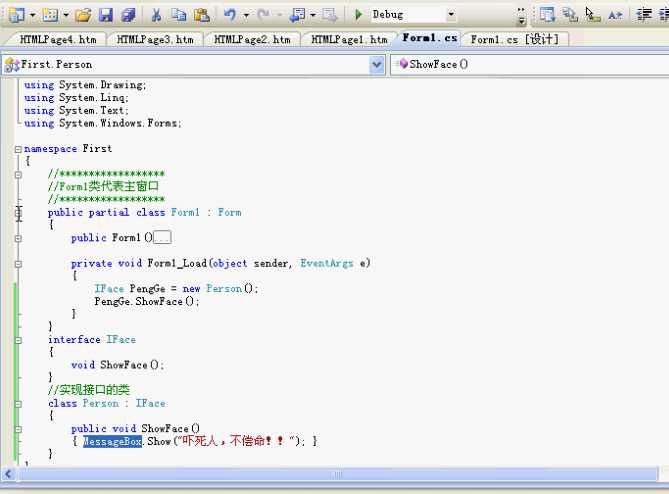
Task: Click the 'IFace' name after class Person
Action: 150,404
